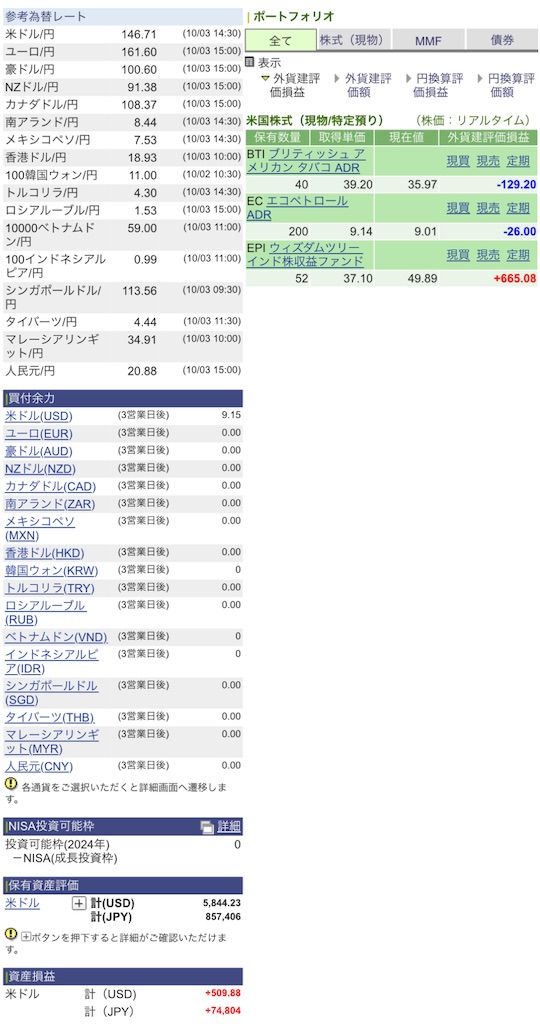Click 定期 for EC stock
This screenshot has width=540, height=1024.
pyautogui.click(x=518, y=208)
